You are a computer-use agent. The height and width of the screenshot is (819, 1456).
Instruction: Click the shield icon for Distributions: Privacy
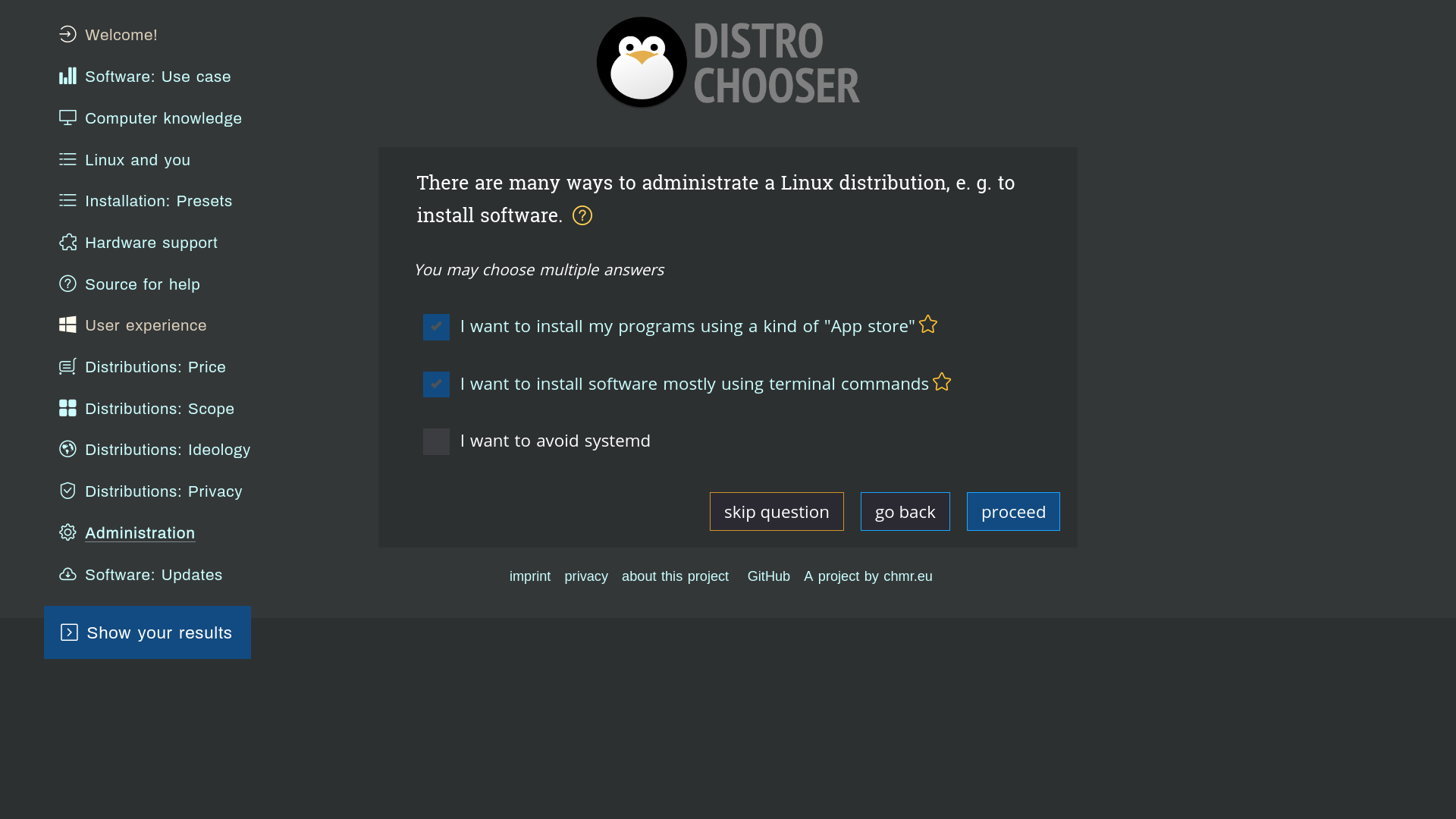pyautogui.click(x=67, y=491)
